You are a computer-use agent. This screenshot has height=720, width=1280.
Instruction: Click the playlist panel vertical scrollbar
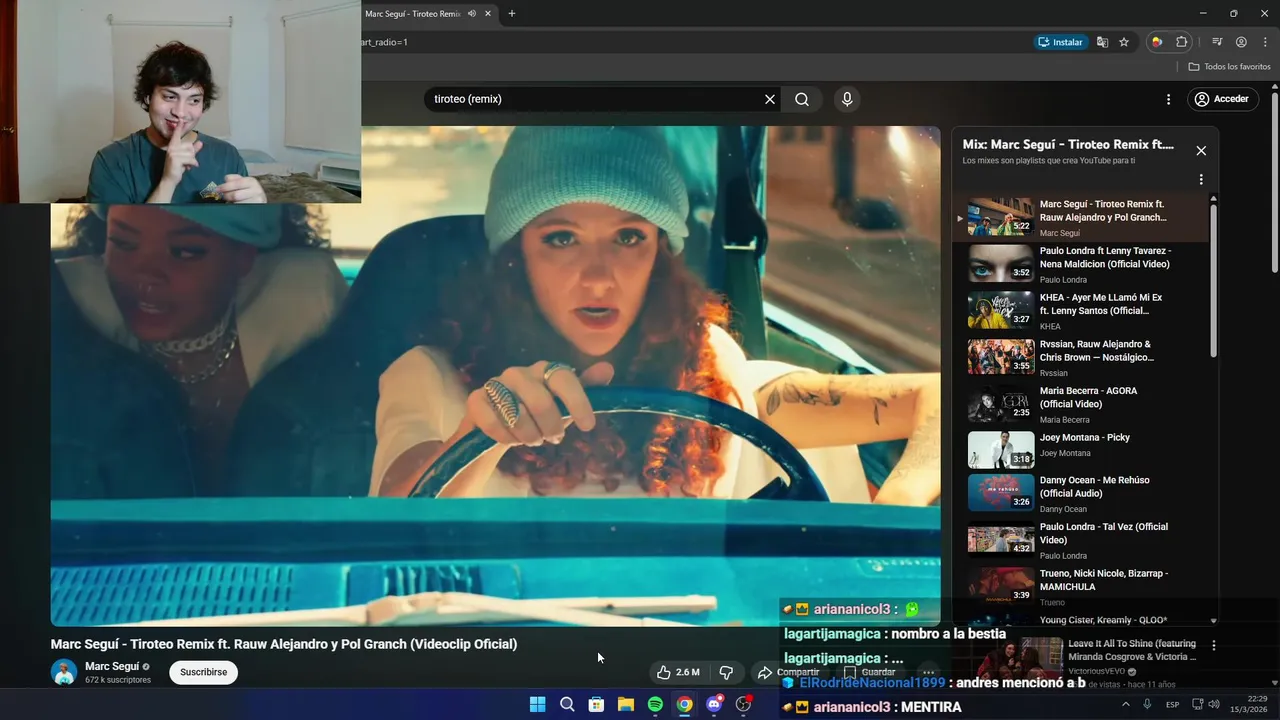tap(1214, 280)
